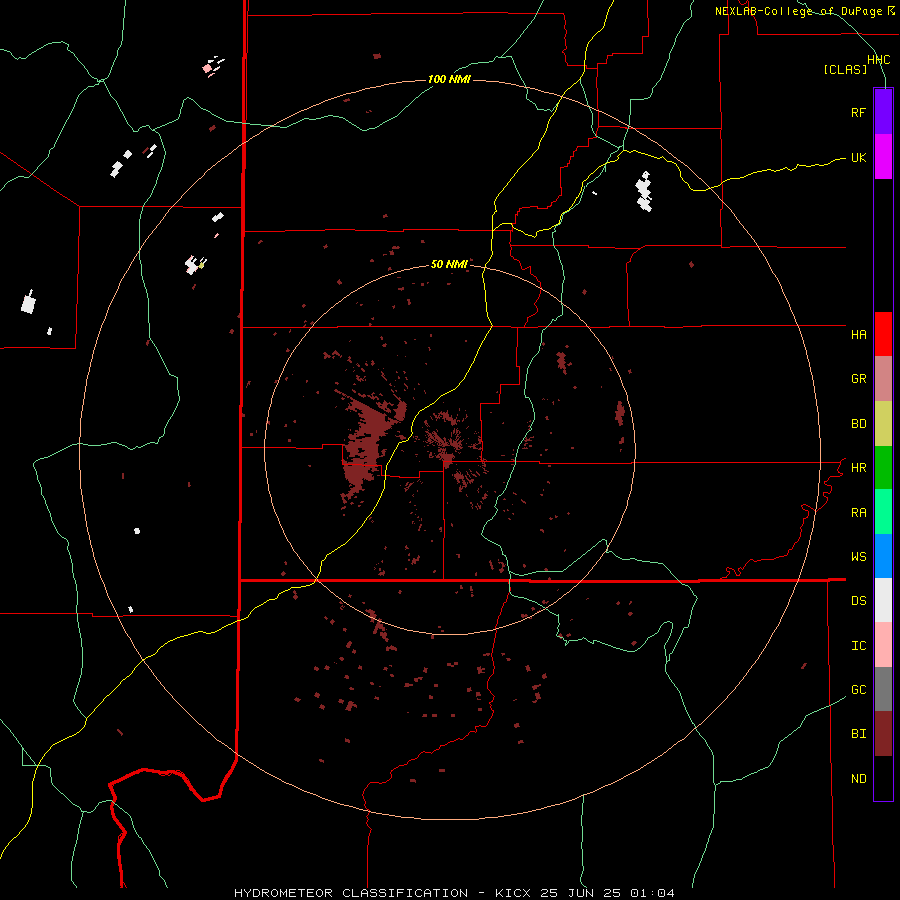This screenshot has width=900, height=900.
Task: Click the WS legend label
Action: tap(858, 557)
